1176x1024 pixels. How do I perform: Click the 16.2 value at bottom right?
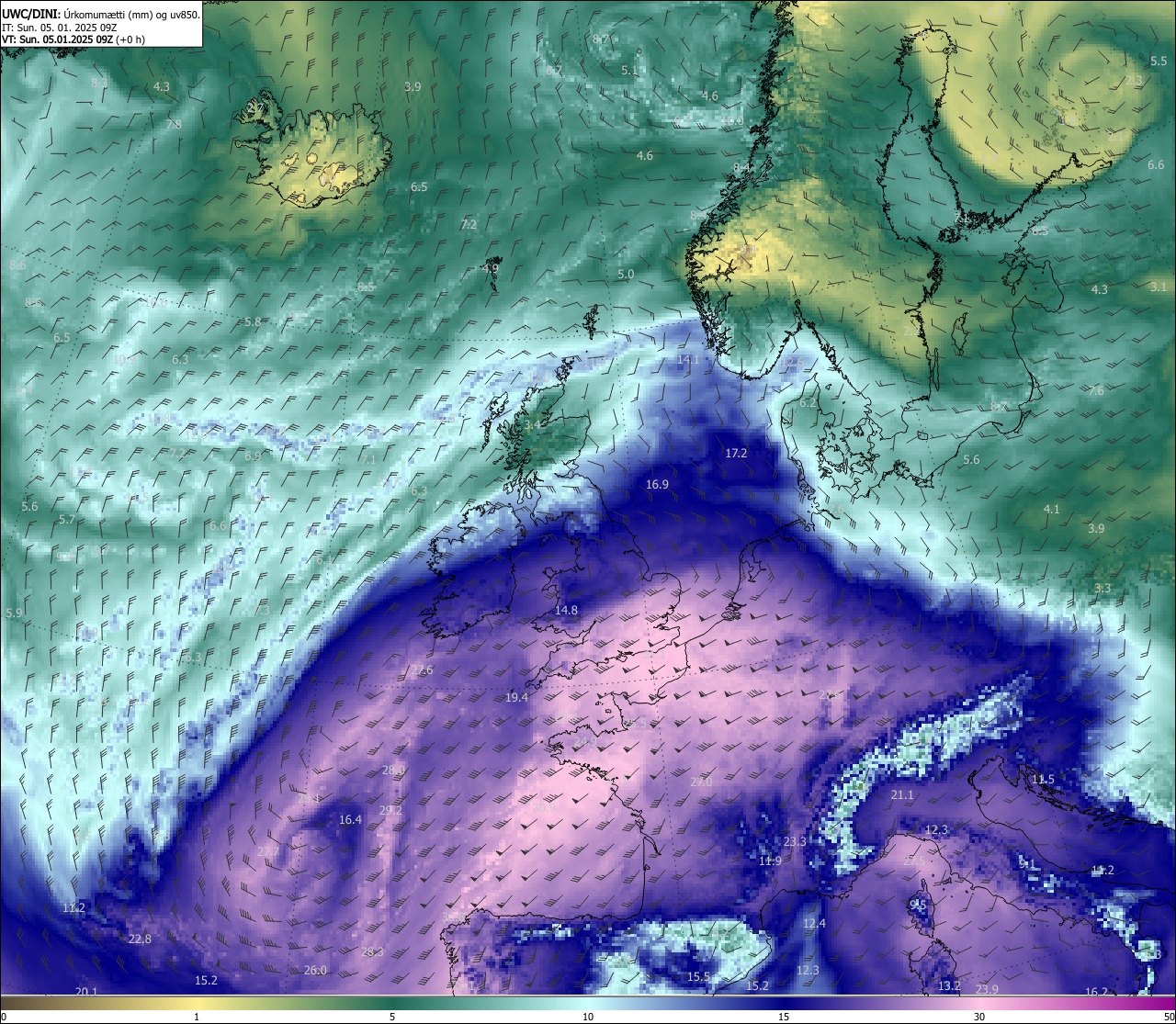(x=1096, y=991)
